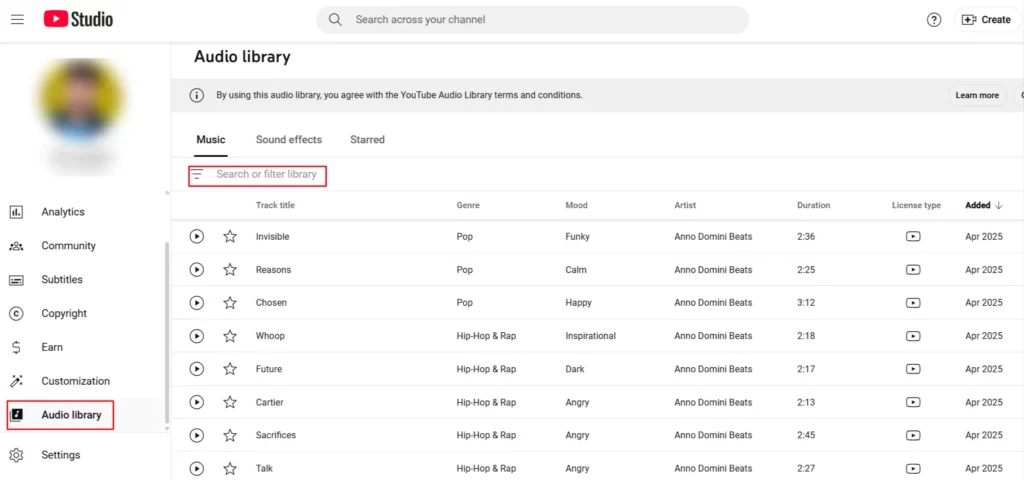The width and height of the screenshot is (1024, 480).
Task: Star the Invisible track
Action: pos(230,236)
